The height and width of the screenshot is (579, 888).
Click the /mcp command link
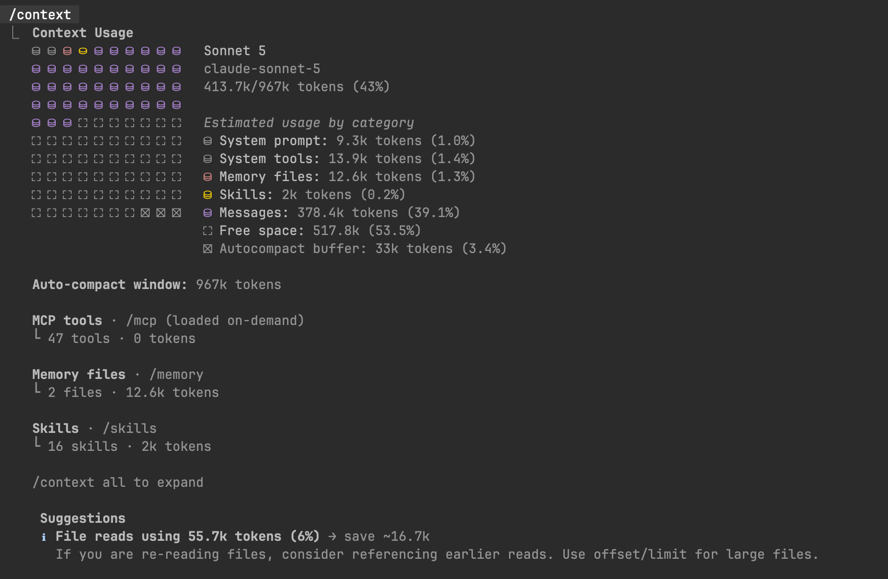point(141,321)
